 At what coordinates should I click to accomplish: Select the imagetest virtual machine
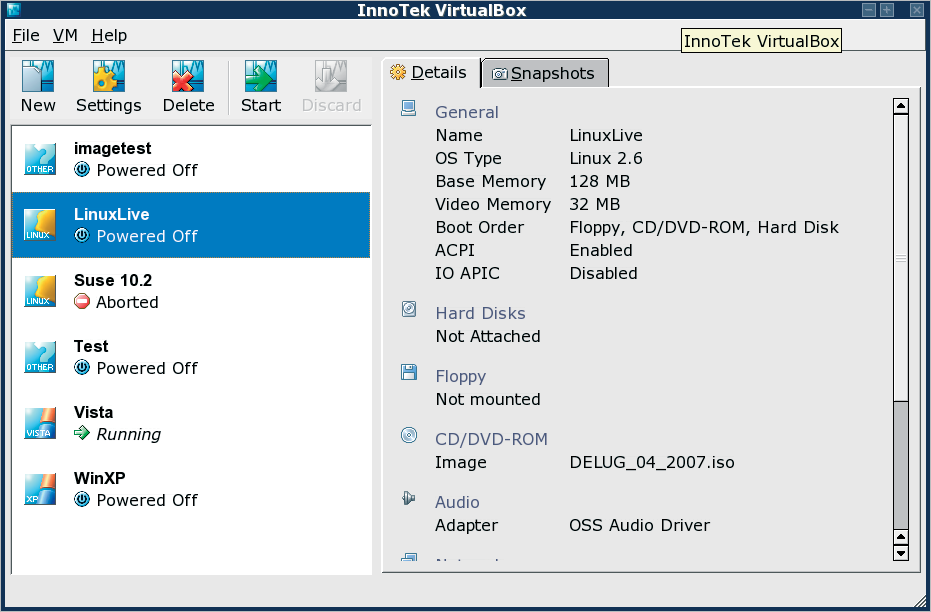(191, 159)
